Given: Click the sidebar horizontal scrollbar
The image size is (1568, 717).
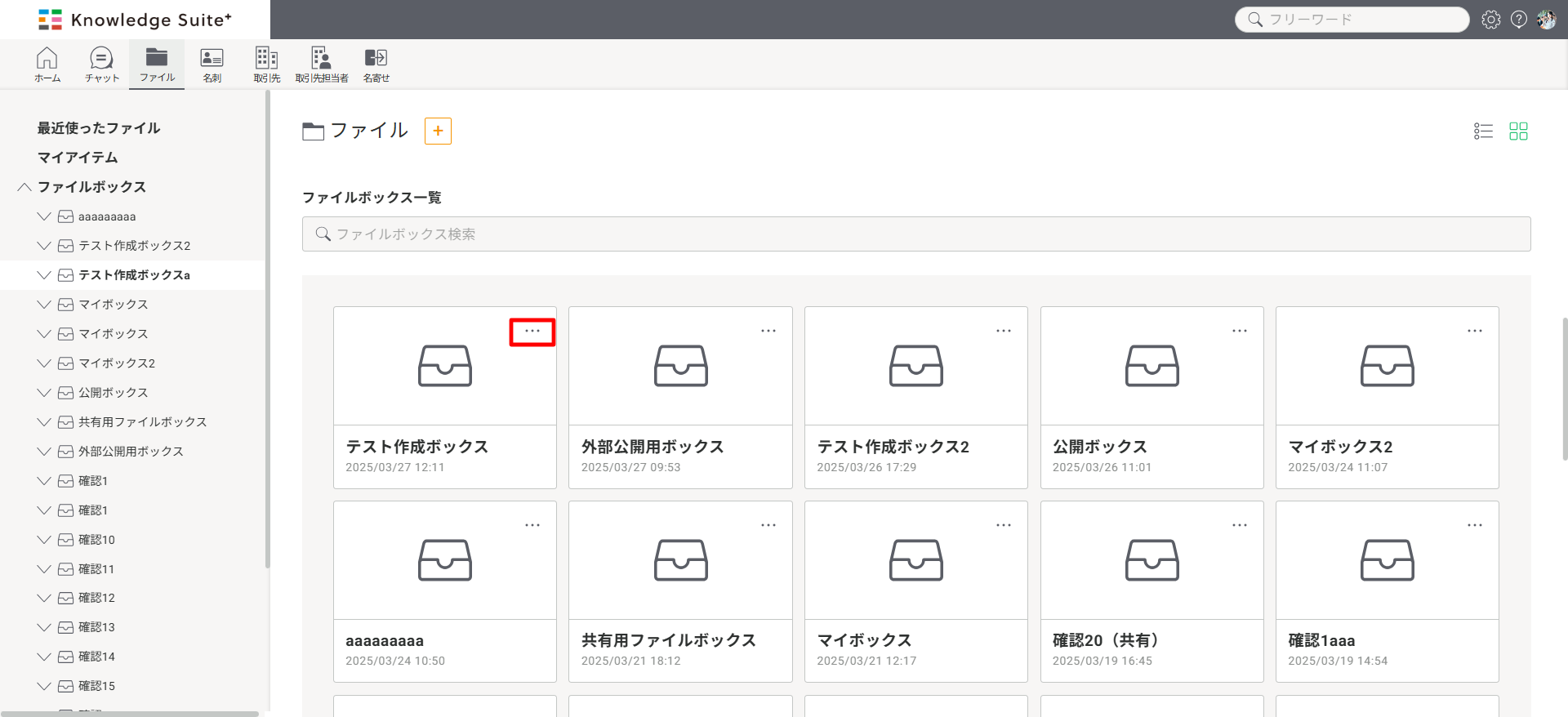Looking at the screenshot, I should tap(130, 714).
